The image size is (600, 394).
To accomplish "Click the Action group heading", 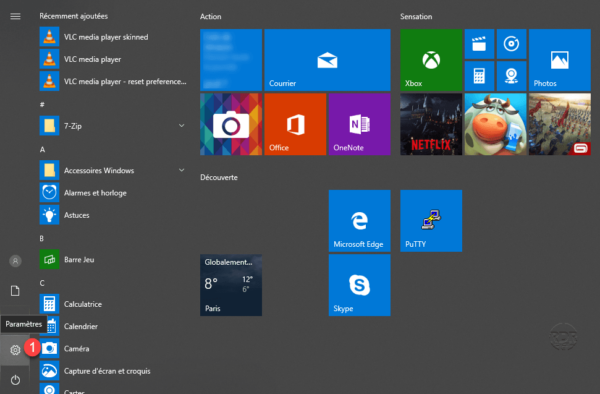I will [x=210, y=16].
